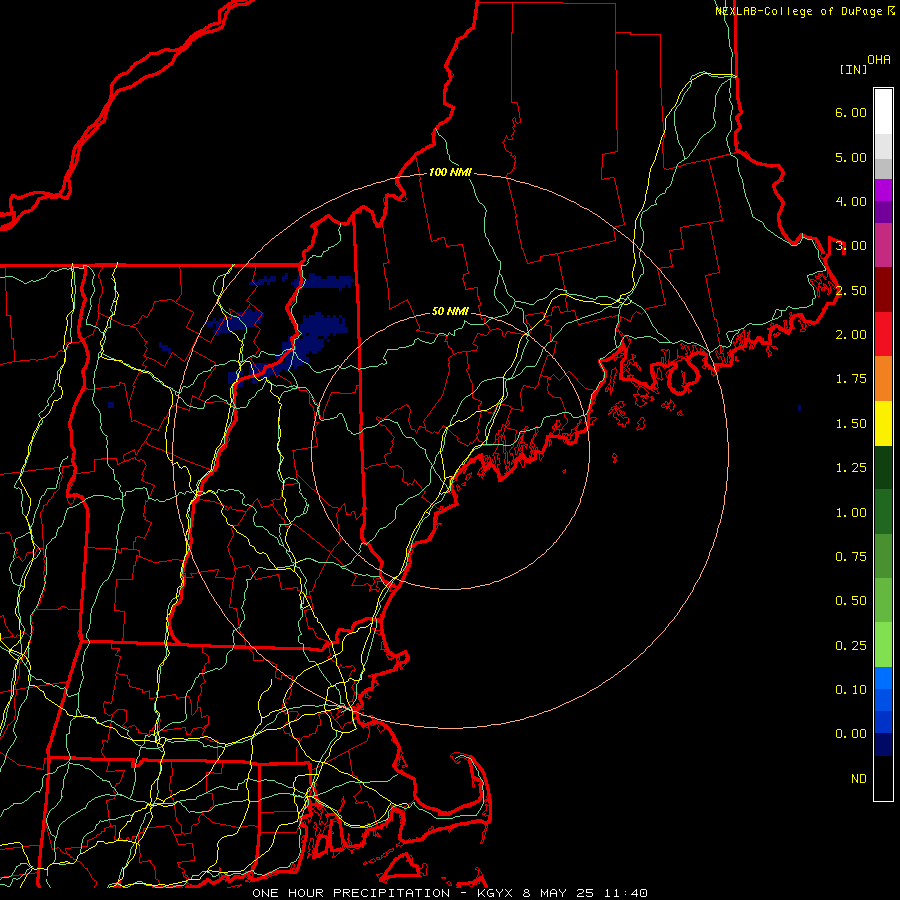Screen dimensions: 900x900
Task: Select the bright red swatch on the scale
Action: tap(883, 335)
